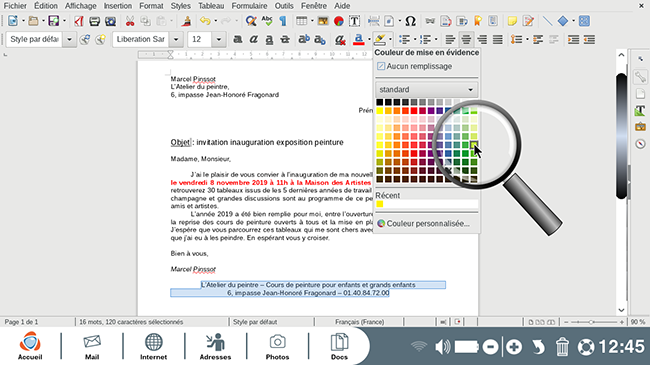The image size is (650, 365).
Task: Expand the paragraph style dropdown
Action: [69, 39]
